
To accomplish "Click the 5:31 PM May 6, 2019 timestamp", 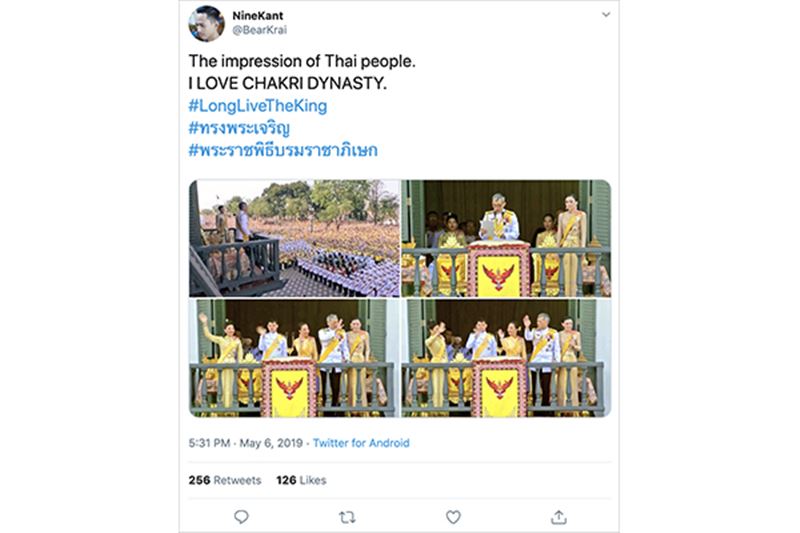I will tap(246, 443).
